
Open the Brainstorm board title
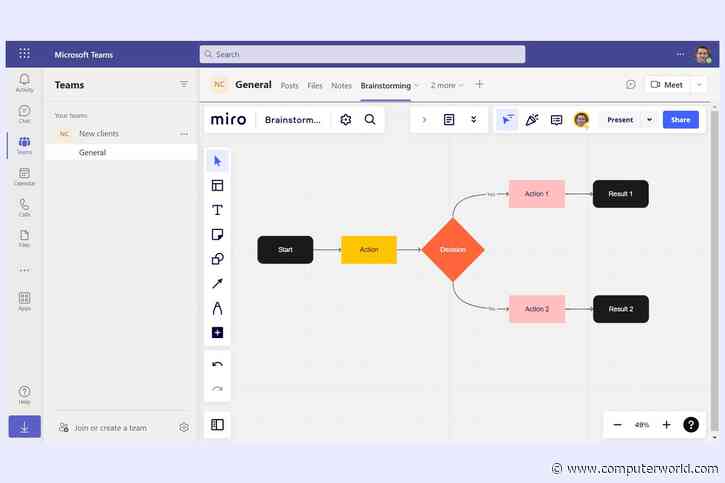click(292, 120)
